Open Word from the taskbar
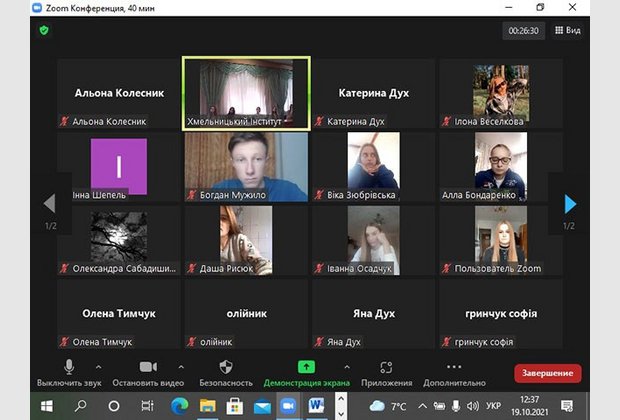The height and width of the screenshot is (420, 620). click(316, 406)
